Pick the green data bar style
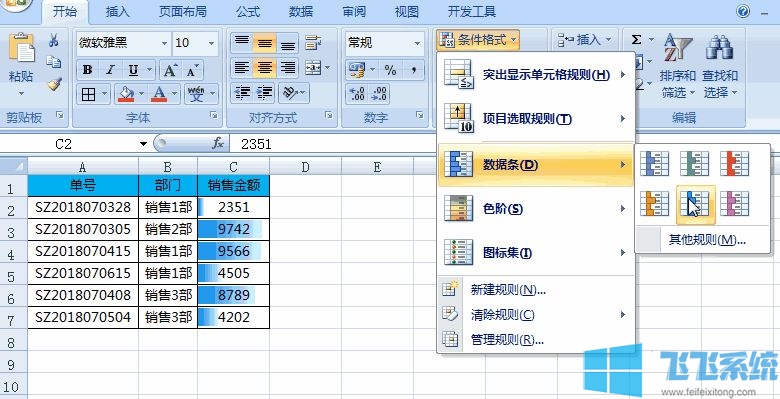 tap(695, 164)
